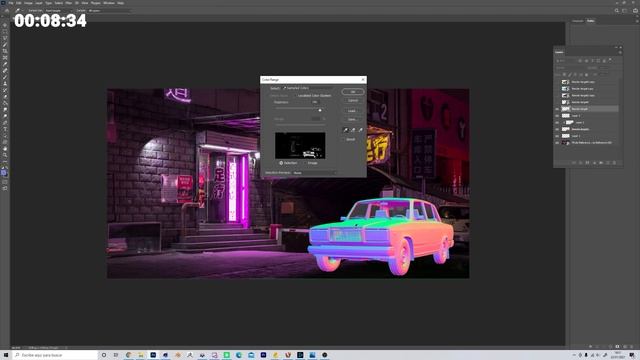Open the Select dropdown showing Sampled Colors
This screenshot has width=640, height=360.
(x=308, y=88)
